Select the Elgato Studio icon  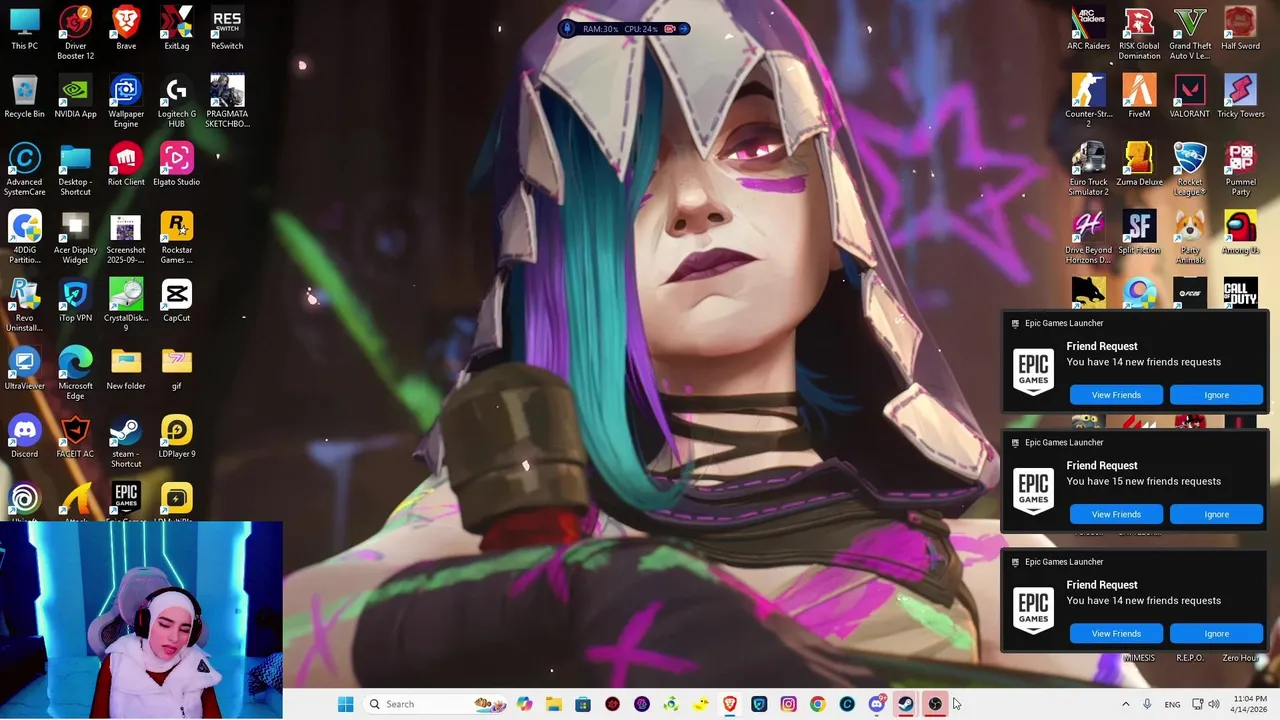tap(176, 165)
